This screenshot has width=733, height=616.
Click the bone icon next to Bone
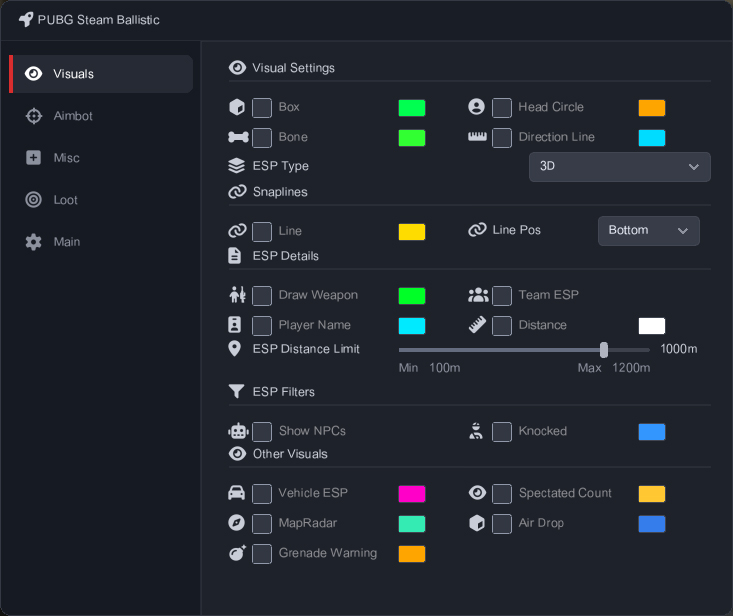tap(238, 137)
